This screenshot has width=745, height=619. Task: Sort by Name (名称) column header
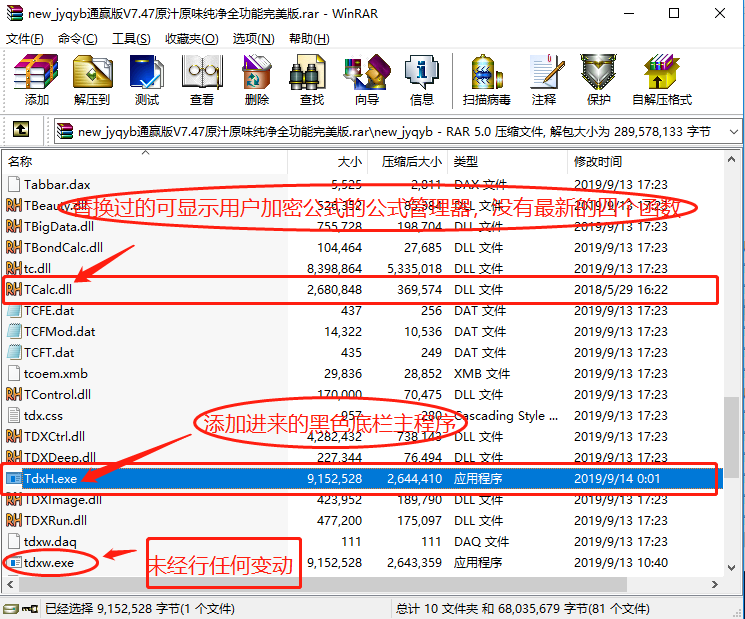144,162
